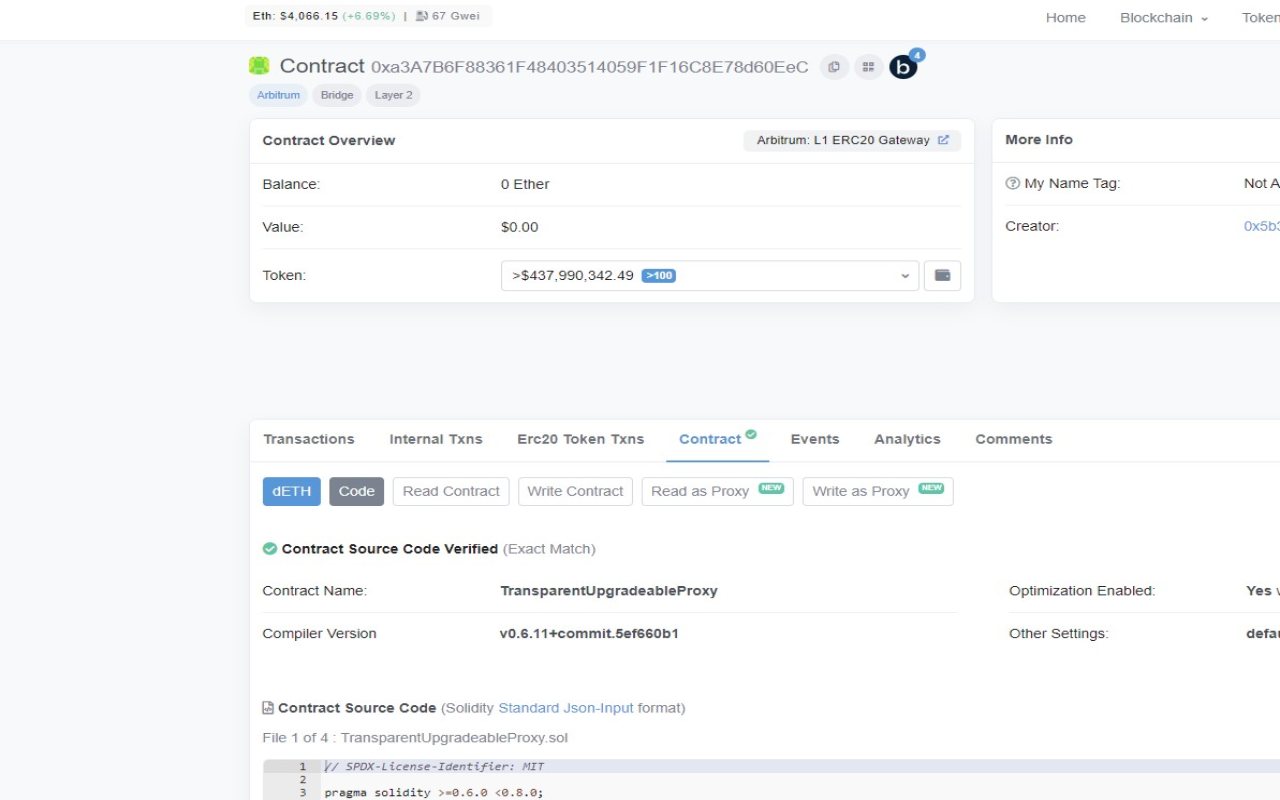Click the Gwei gas tracker icon
Screen dimensions: 1280x800
(x=421, y=16)
